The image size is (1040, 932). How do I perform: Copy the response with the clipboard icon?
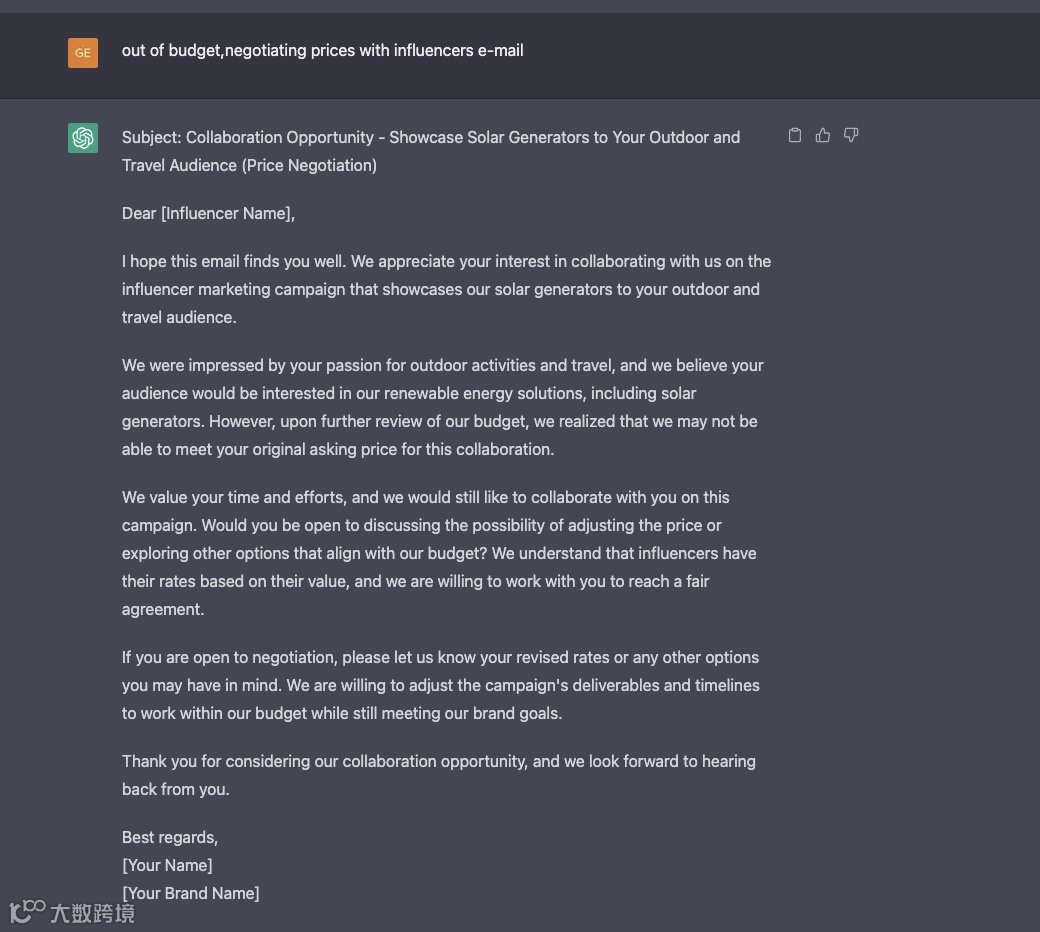click(795, 135)
